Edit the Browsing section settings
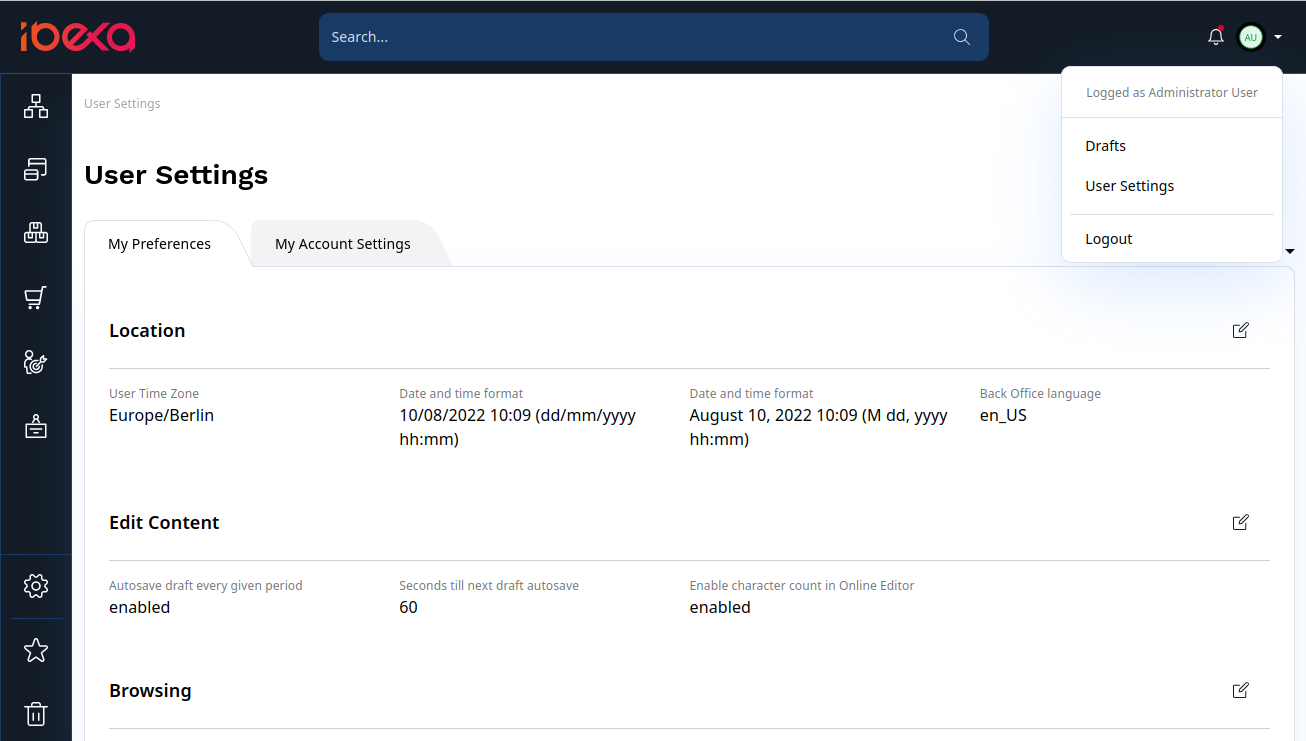This screenshot has height=741, width=1306. click(x=1241, y=690)
